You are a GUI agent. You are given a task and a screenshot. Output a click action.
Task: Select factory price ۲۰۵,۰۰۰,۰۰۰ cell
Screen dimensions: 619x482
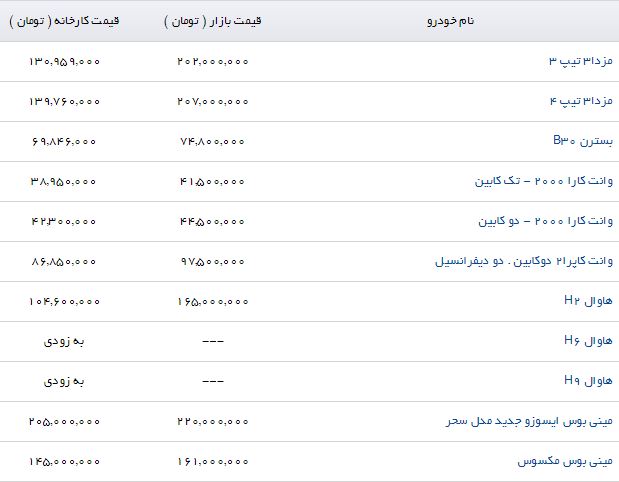coord(64,422)
